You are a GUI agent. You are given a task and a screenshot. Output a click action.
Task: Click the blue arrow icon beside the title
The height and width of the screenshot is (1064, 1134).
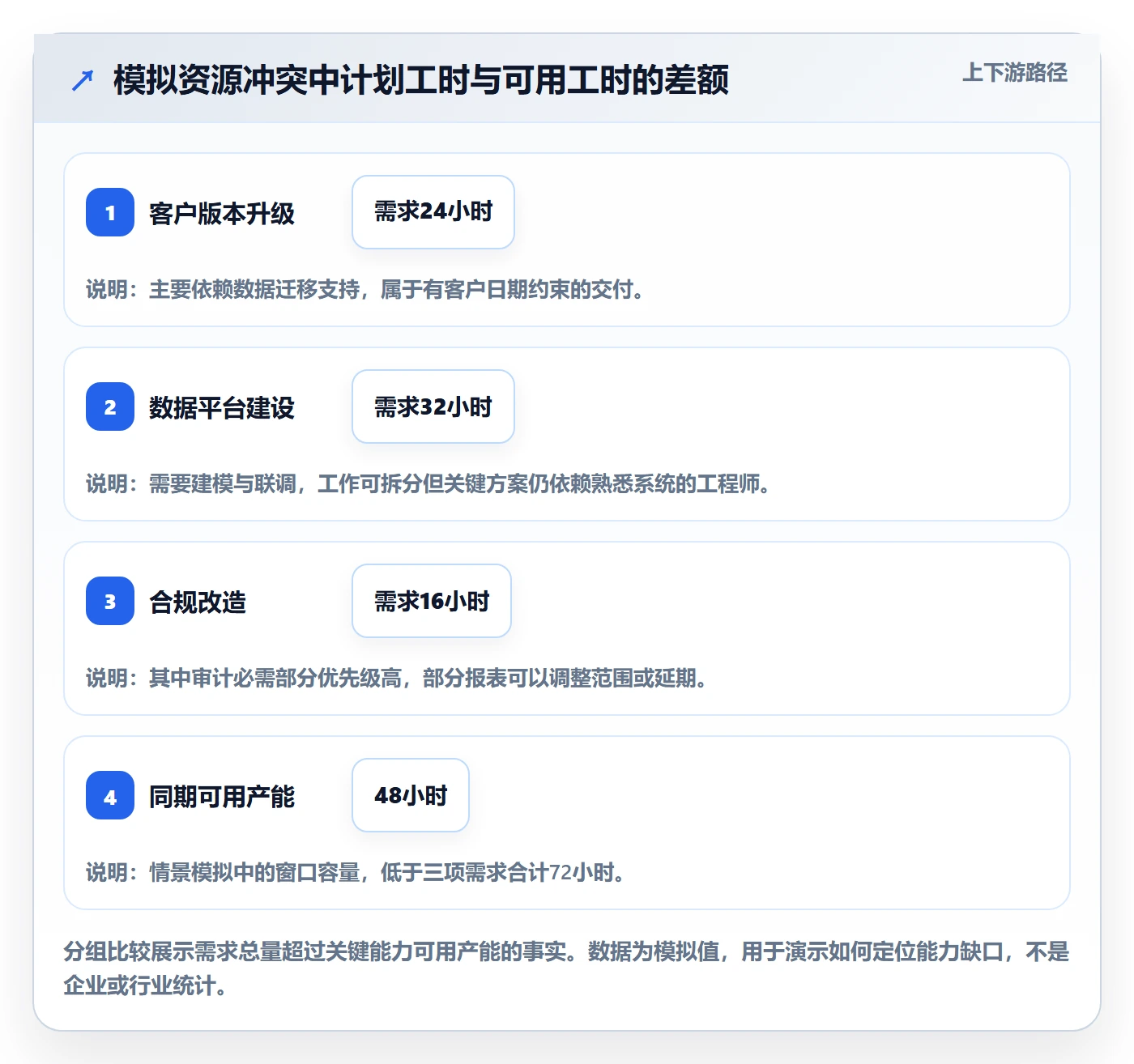[83, 80]
